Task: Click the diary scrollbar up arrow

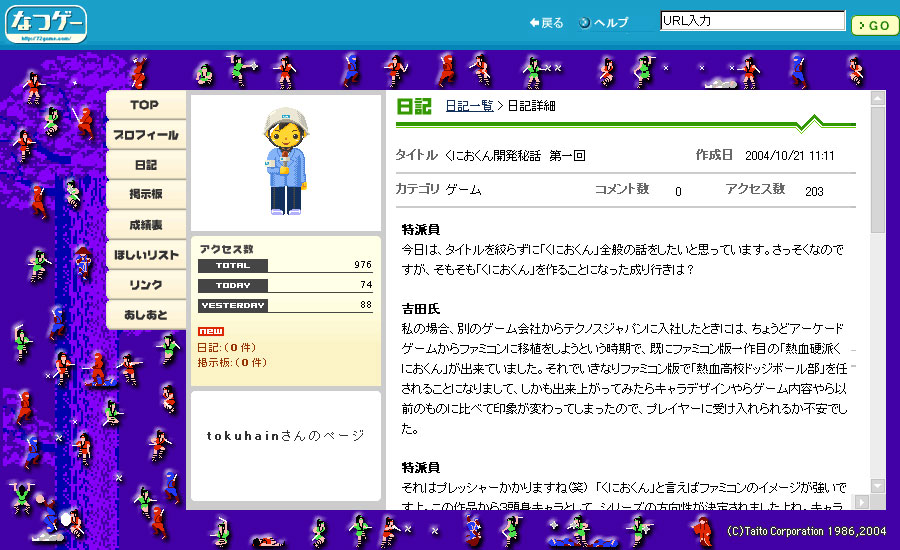Action: pos(877,99)
